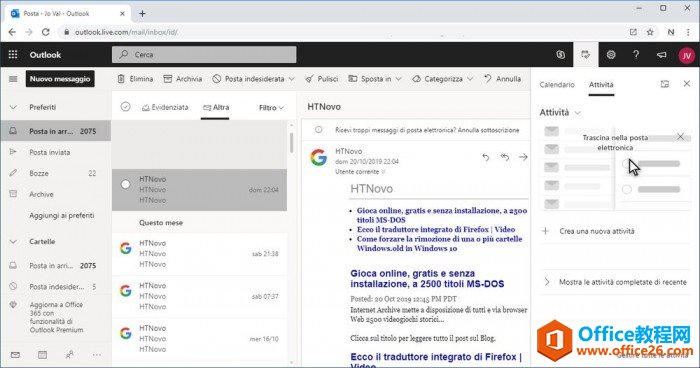
Task: Switch to the Calendario tab
Action: coord(557,84)
